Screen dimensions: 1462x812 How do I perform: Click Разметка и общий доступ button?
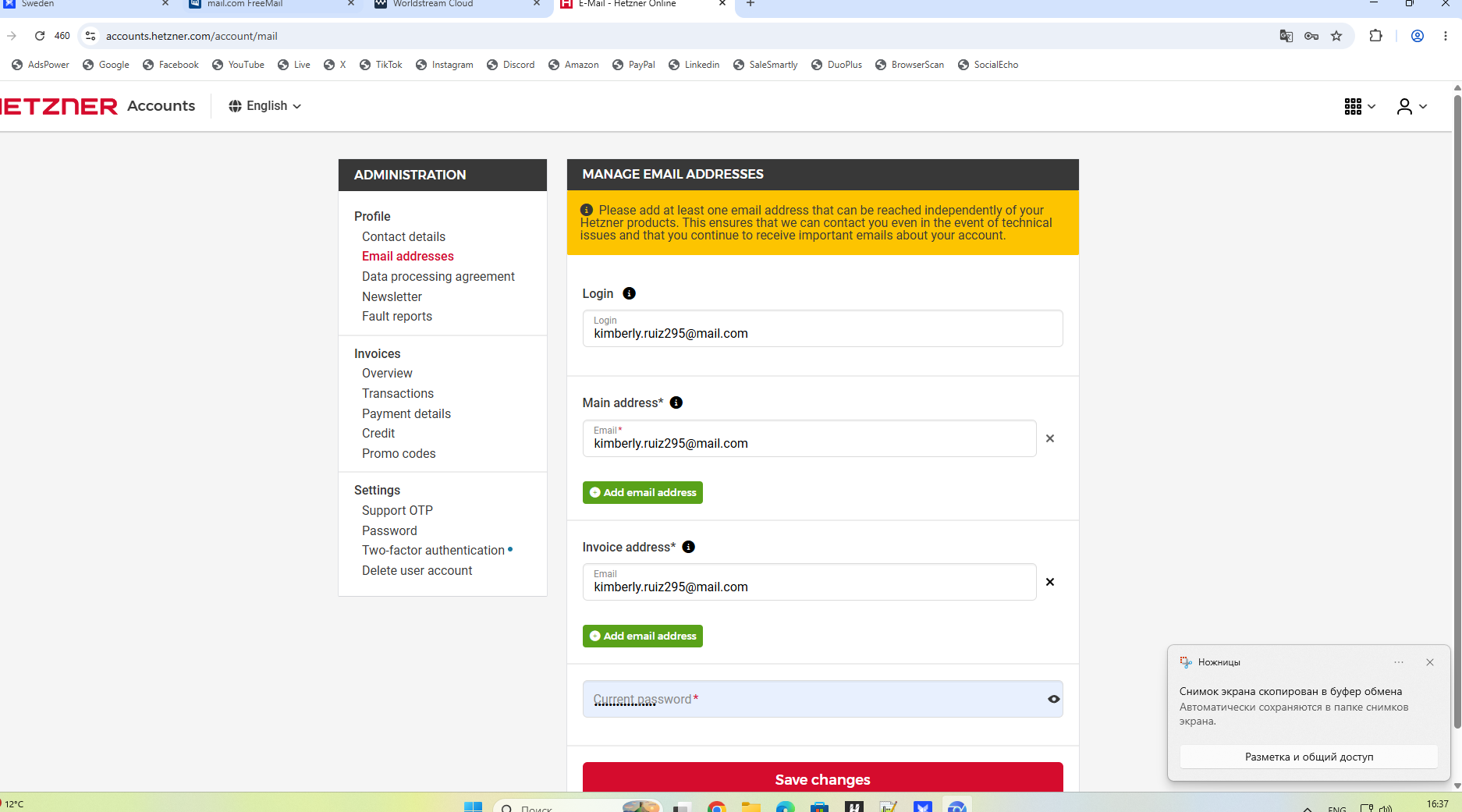point(1309,757)
